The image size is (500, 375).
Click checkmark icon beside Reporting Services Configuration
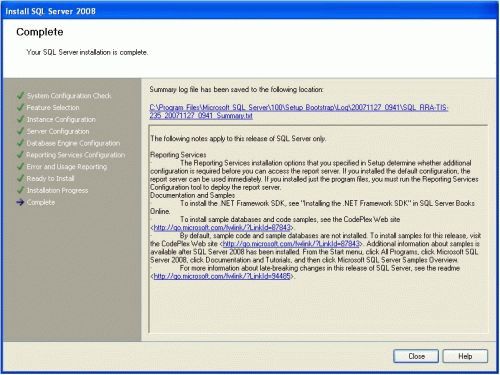point(20,154)
